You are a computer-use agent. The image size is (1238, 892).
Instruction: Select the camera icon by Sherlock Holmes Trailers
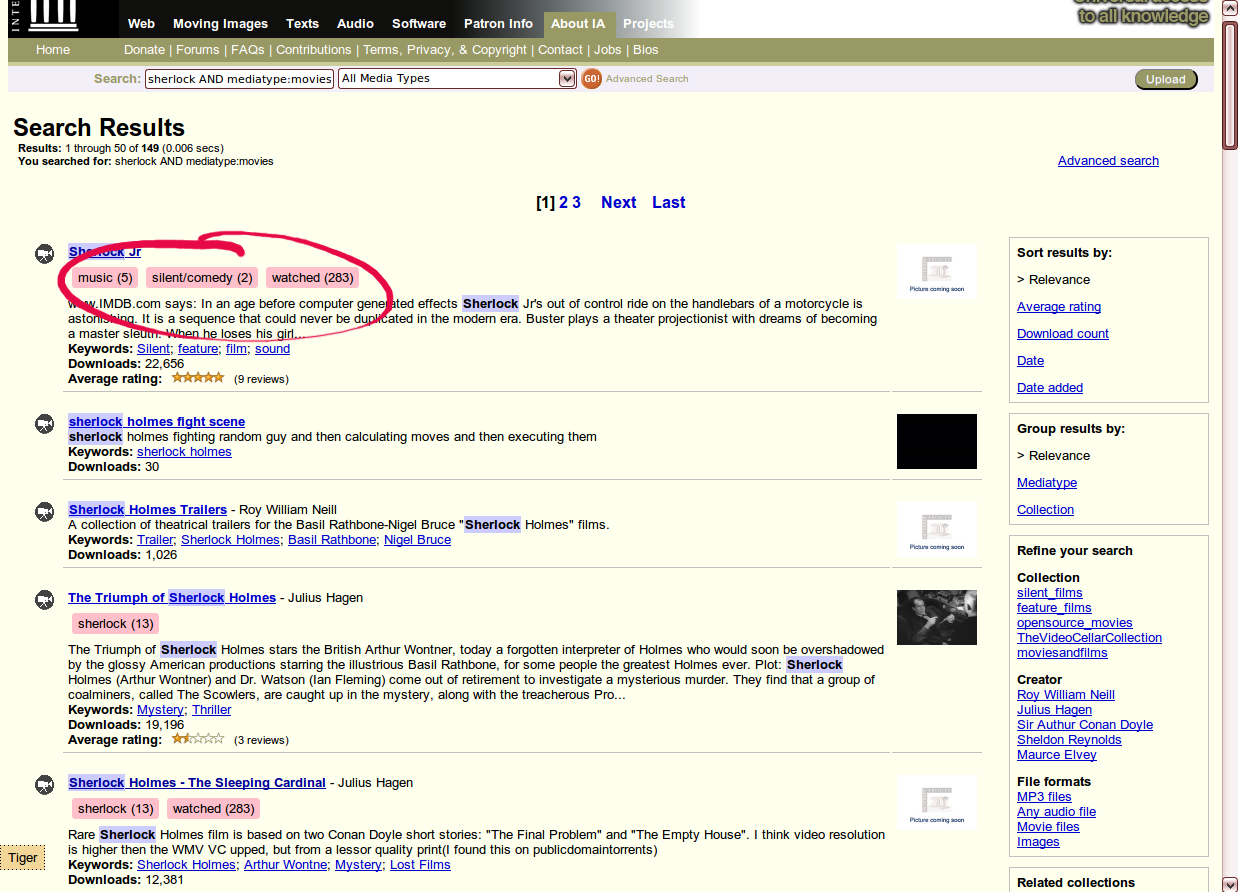[44, 511]
